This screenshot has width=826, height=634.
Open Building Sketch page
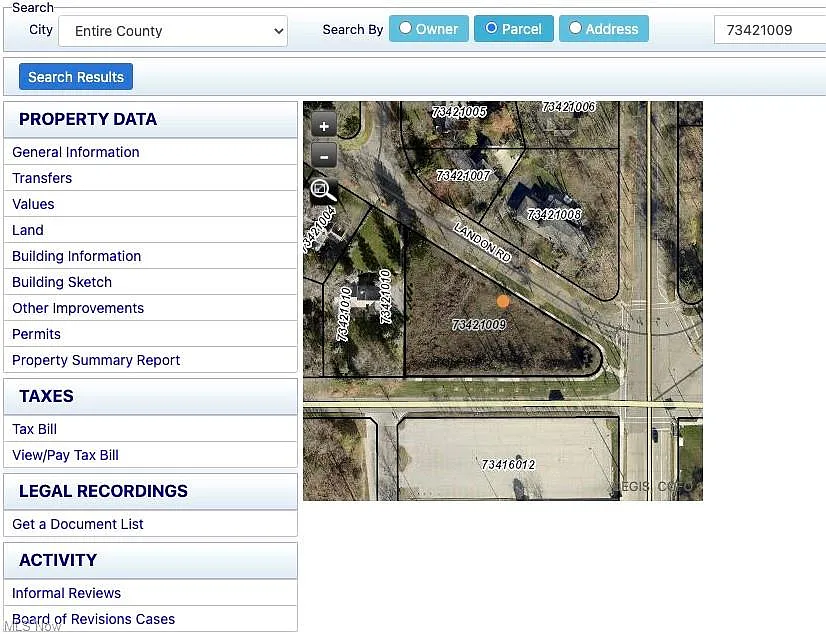click(62, 282)
